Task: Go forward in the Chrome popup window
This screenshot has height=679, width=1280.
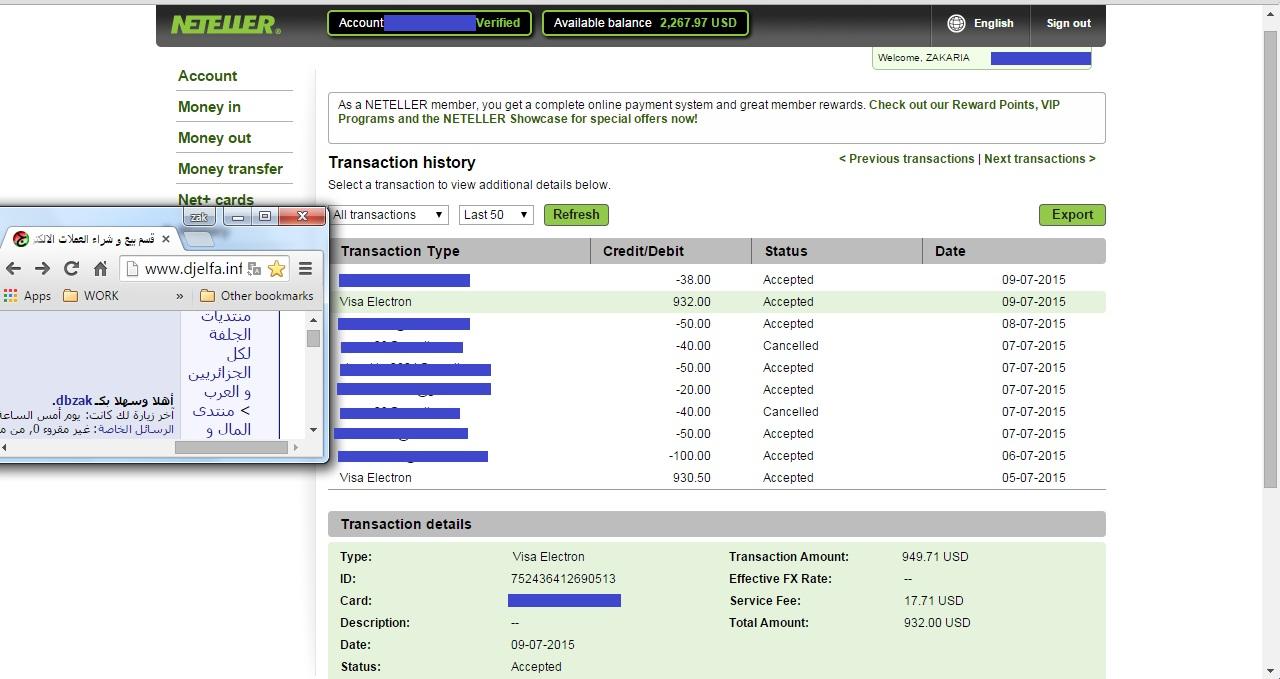Action: tap(42, 268)
